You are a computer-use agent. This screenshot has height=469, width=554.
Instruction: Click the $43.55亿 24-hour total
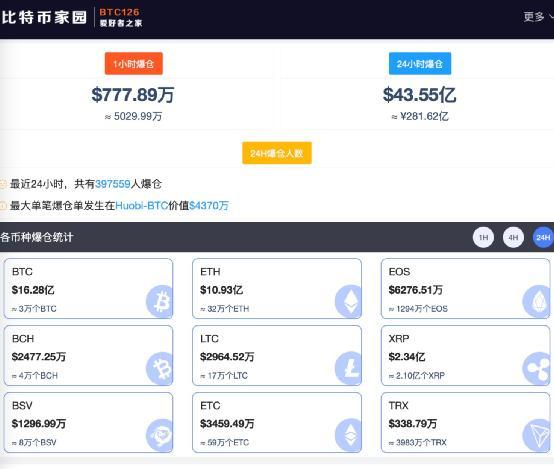[x=419, y=95]
